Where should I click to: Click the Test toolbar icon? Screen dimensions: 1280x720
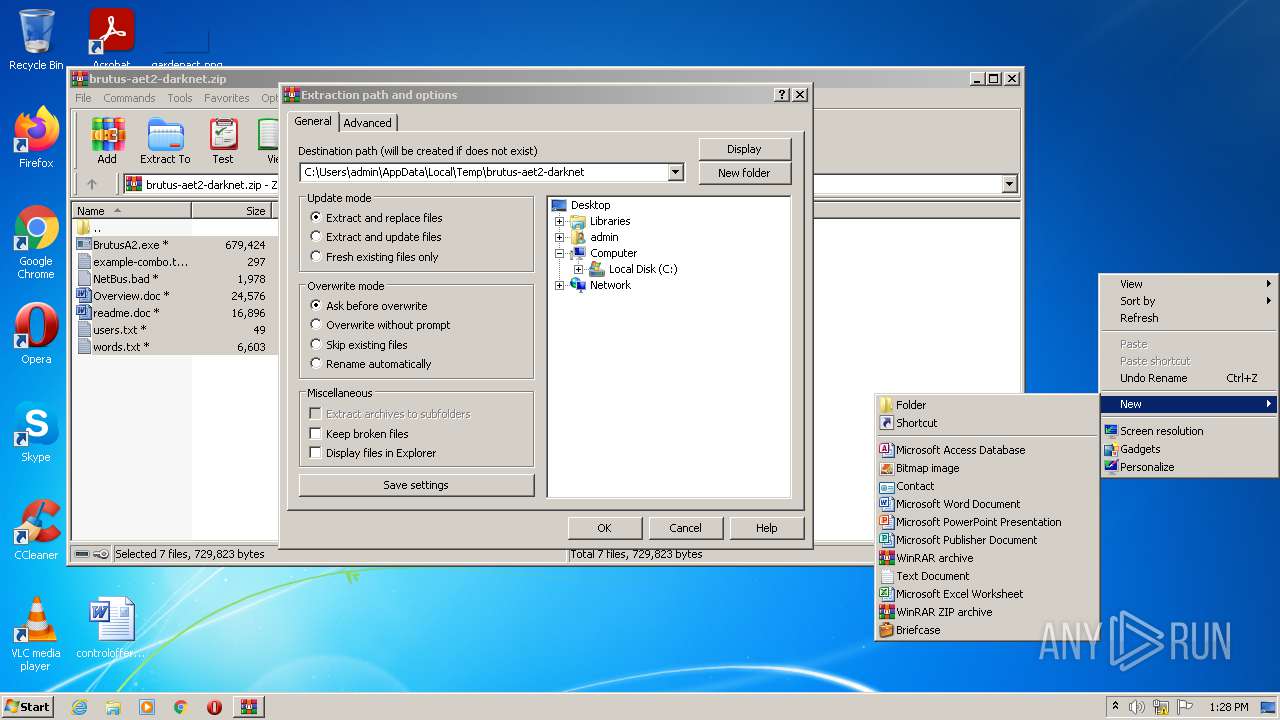coord(223,140)
